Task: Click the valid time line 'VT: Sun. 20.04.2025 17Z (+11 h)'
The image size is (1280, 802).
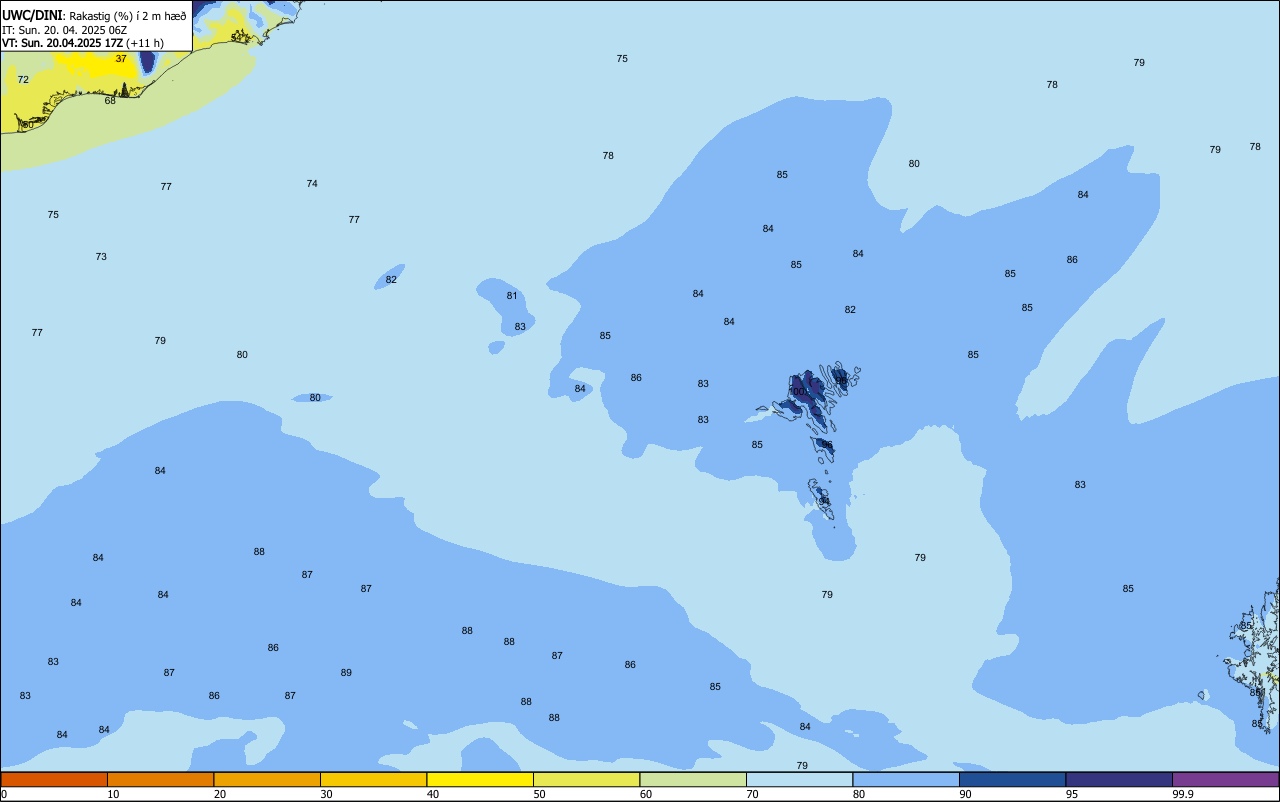Action: click(83, 43)
